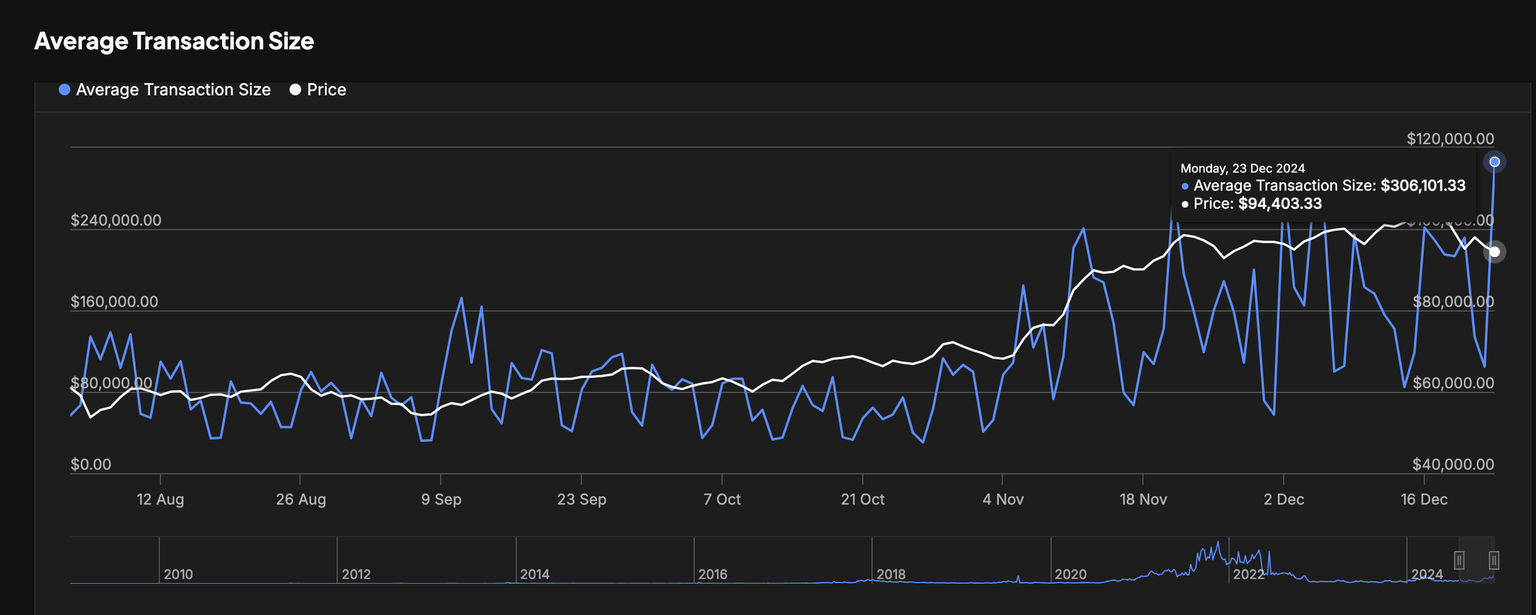Jump to 2014 in the timeline navigator
The image size is (1536, 615).
coord(534,574)
